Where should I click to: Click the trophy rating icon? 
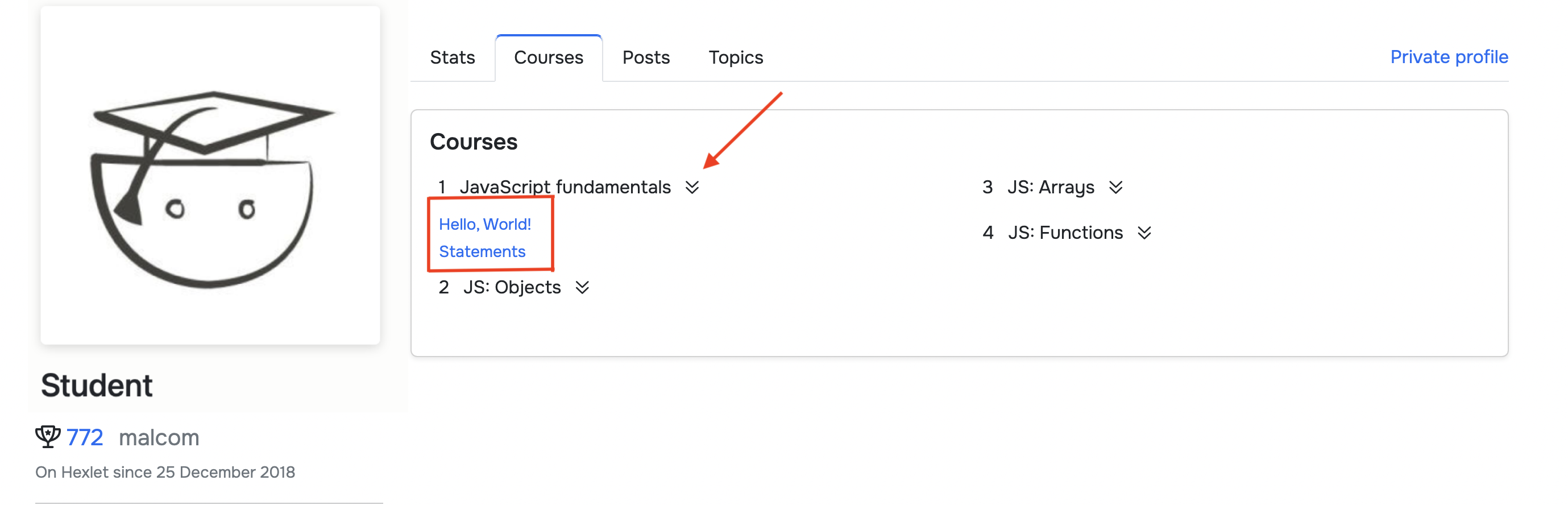[48, 437]
